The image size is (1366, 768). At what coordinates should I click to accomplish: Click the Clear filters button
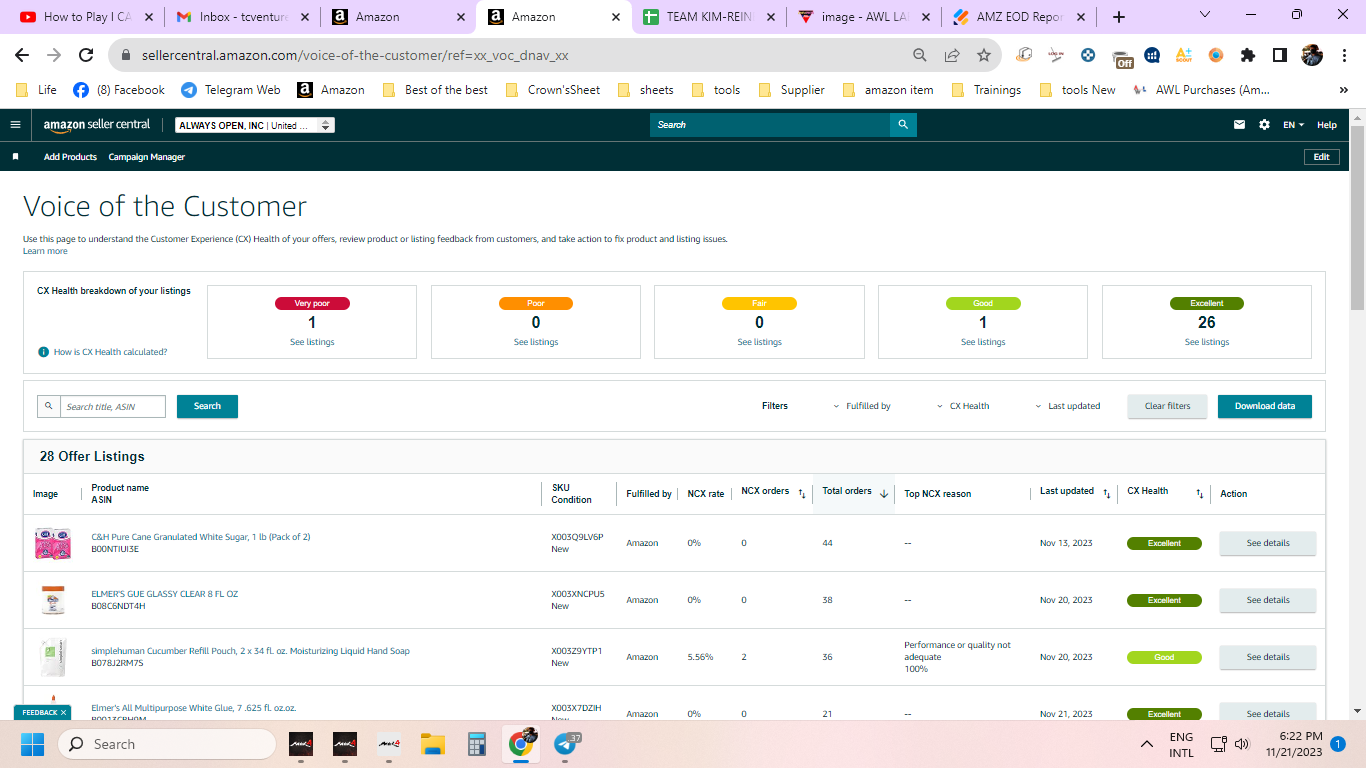(1168, 406)
